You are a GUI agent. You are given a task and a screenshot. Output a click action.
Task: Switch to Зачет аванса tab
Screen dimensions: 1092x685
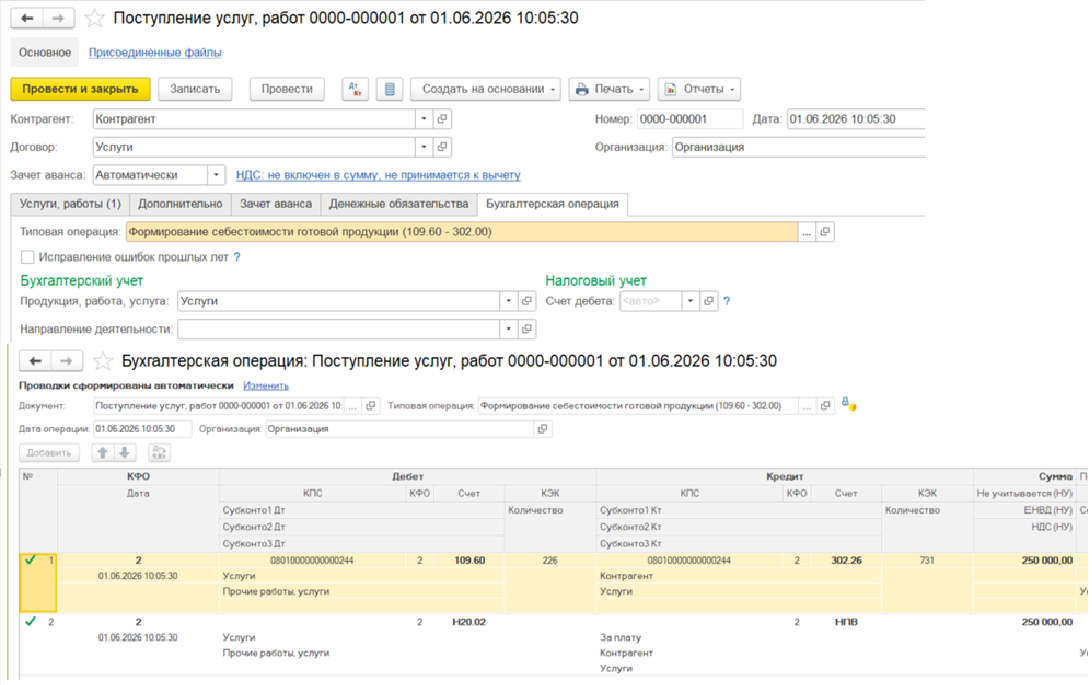(x=276, y=204)
